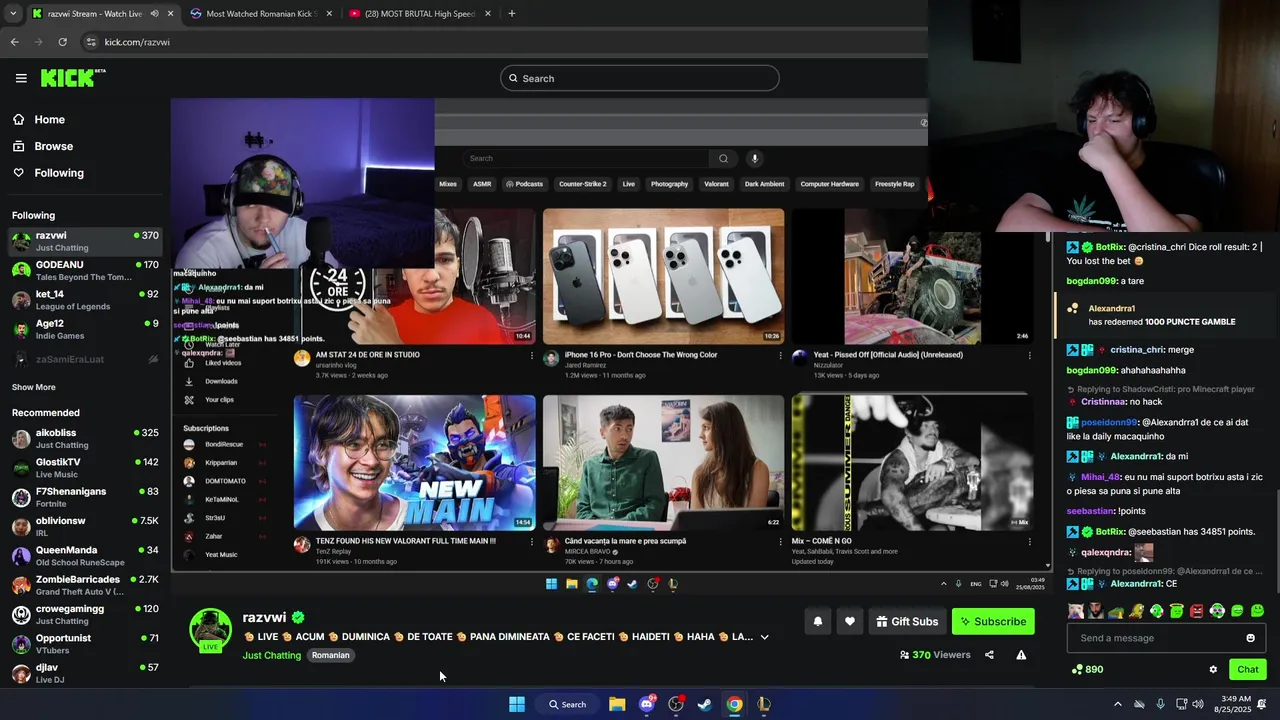Click the Gift Subs button
1280x720 pixels.
907,621
